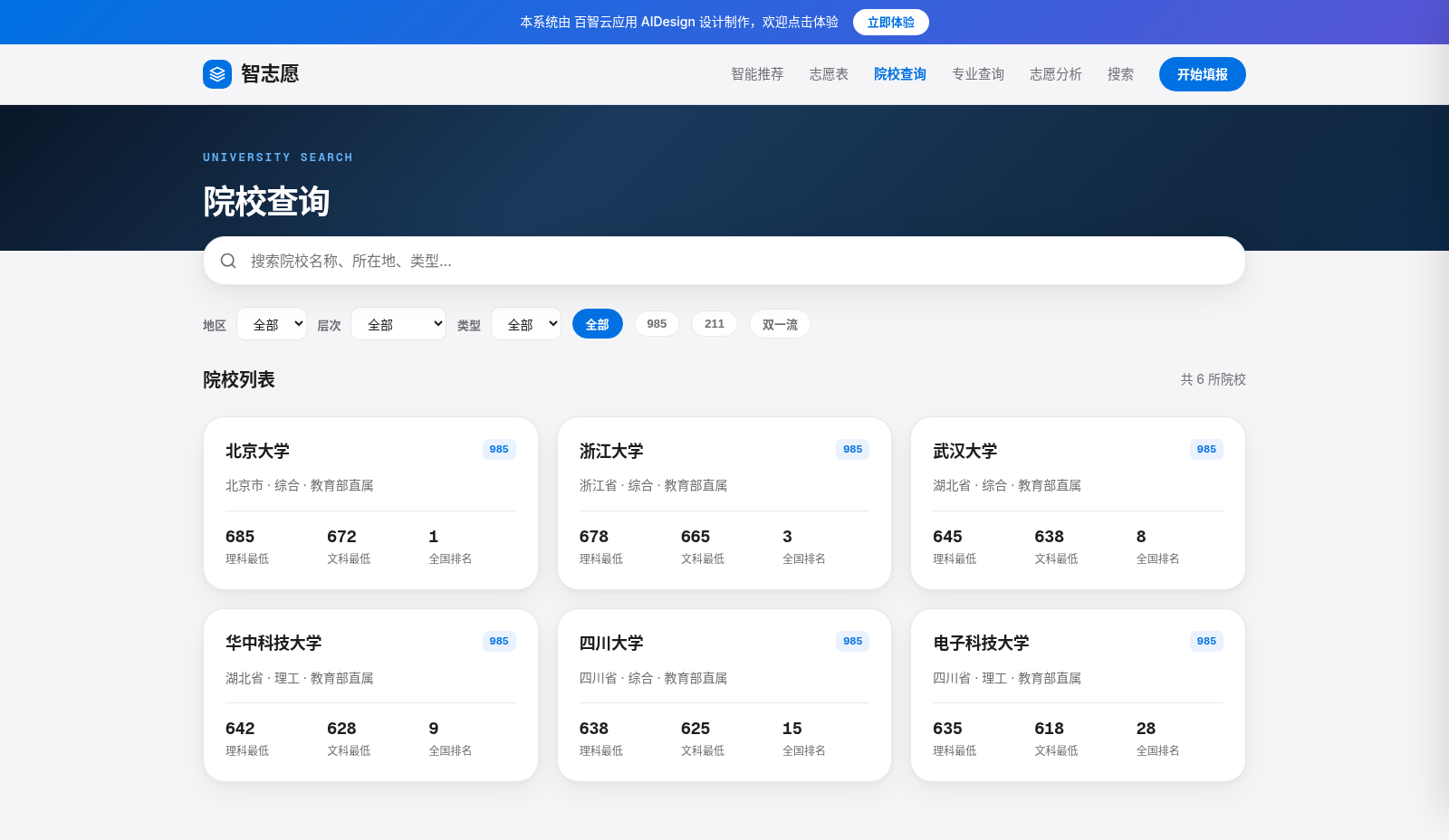
Task: Click the 开始填报 button
Action: pyautogui.click(x=1203, y=74)
